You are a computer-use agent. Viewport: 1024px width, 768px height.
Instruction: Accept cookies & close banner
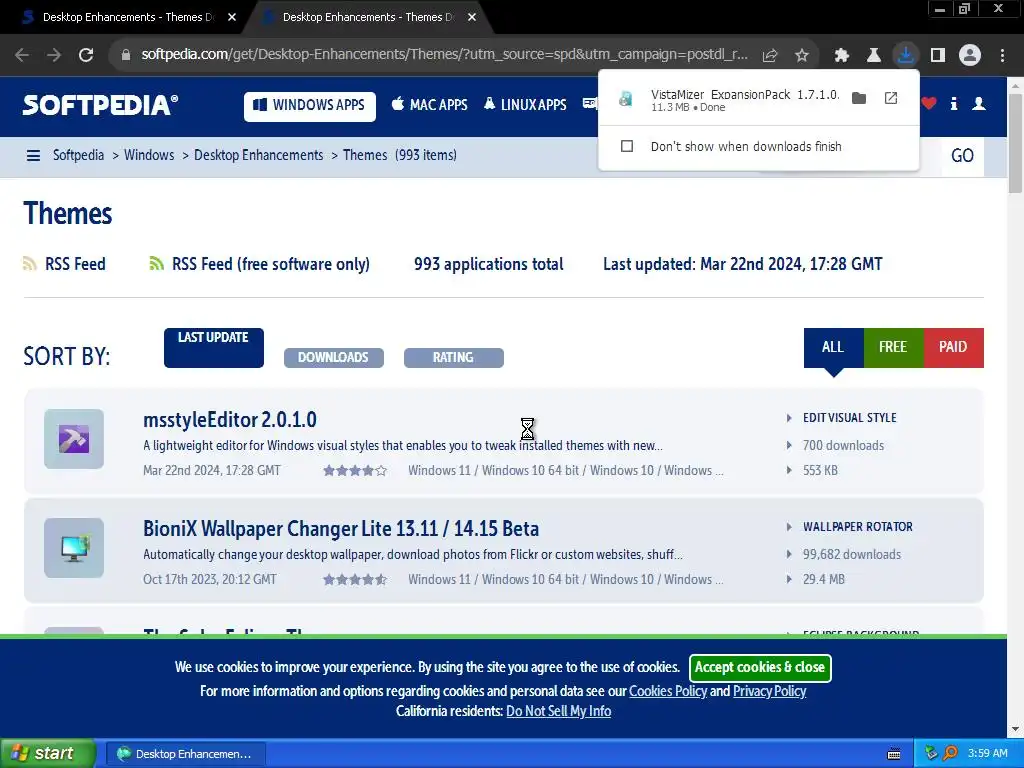click(x=760, y=667)
